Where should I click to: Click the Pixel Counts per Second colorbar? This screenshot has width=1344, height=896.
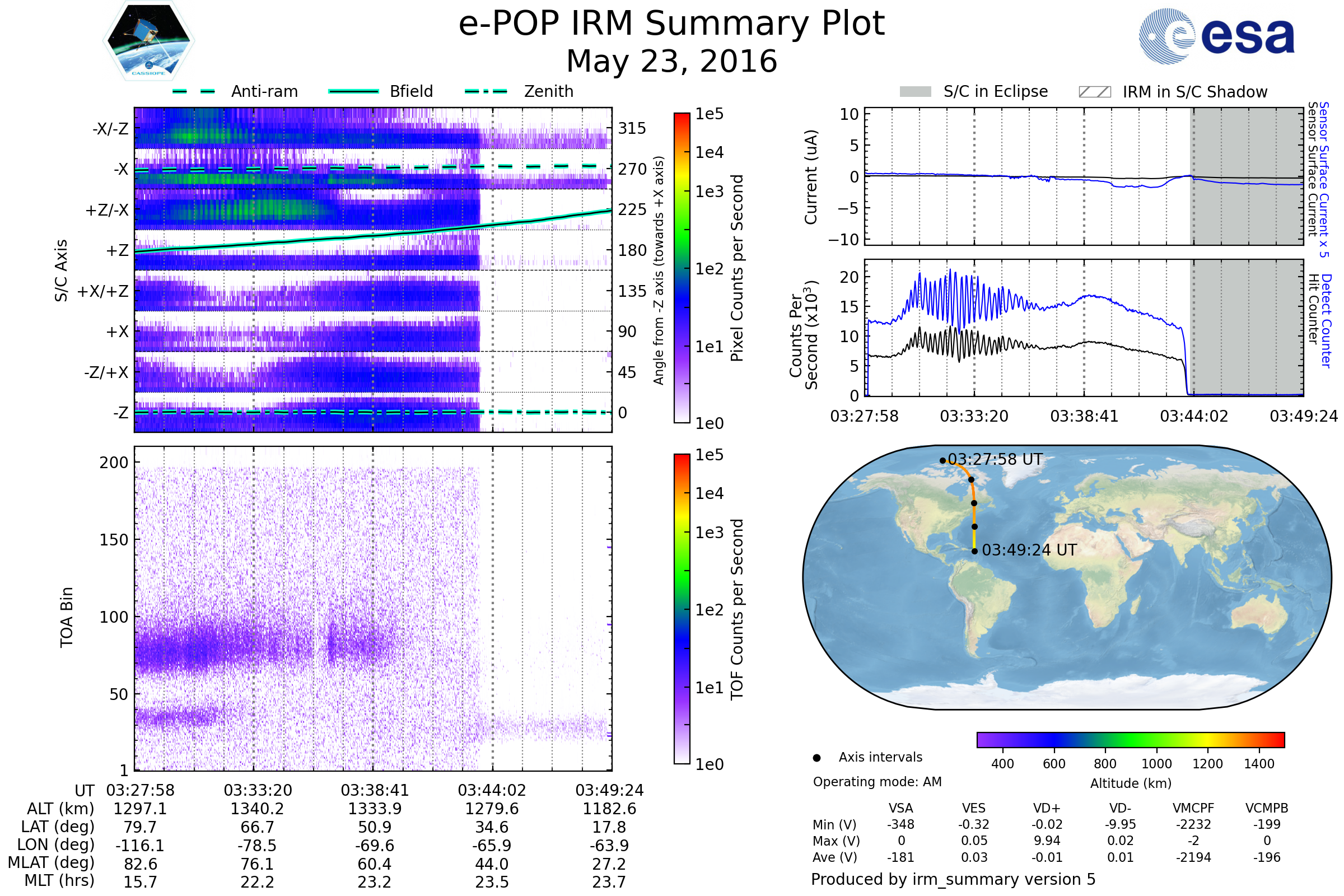click(682, 268)
